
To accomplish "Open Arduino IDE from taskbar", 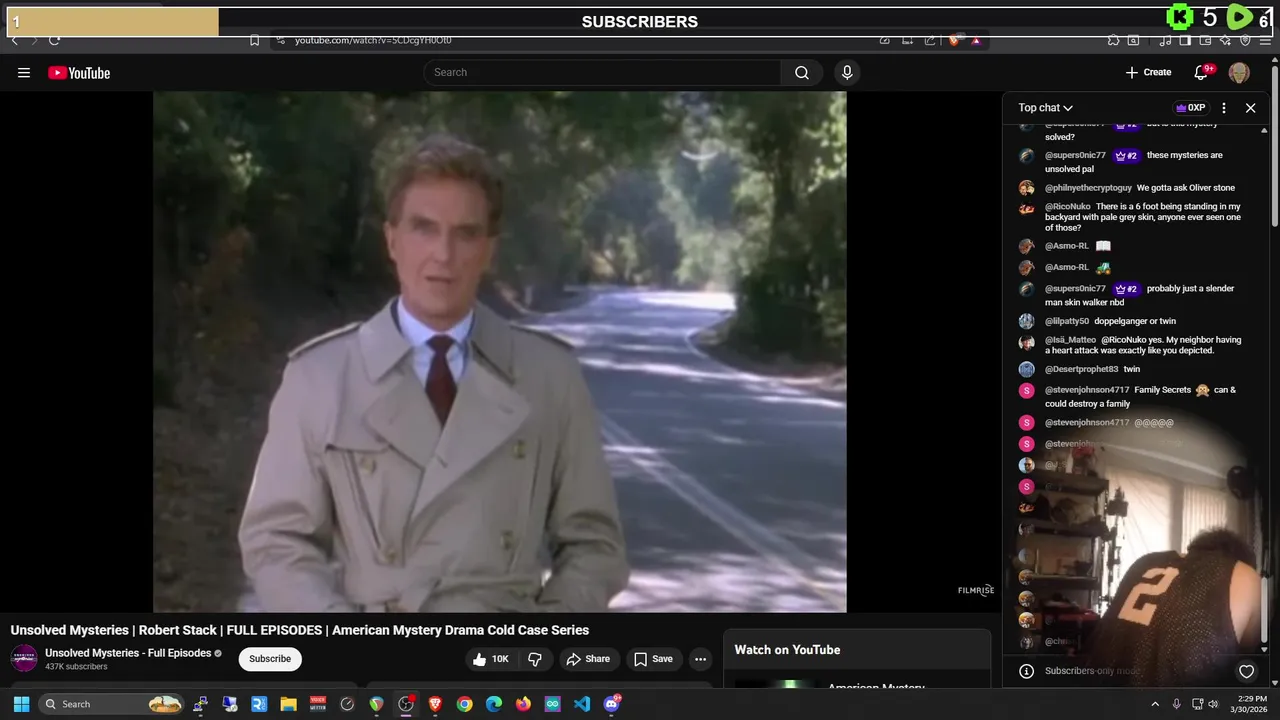I will click(x=553, y=704).
